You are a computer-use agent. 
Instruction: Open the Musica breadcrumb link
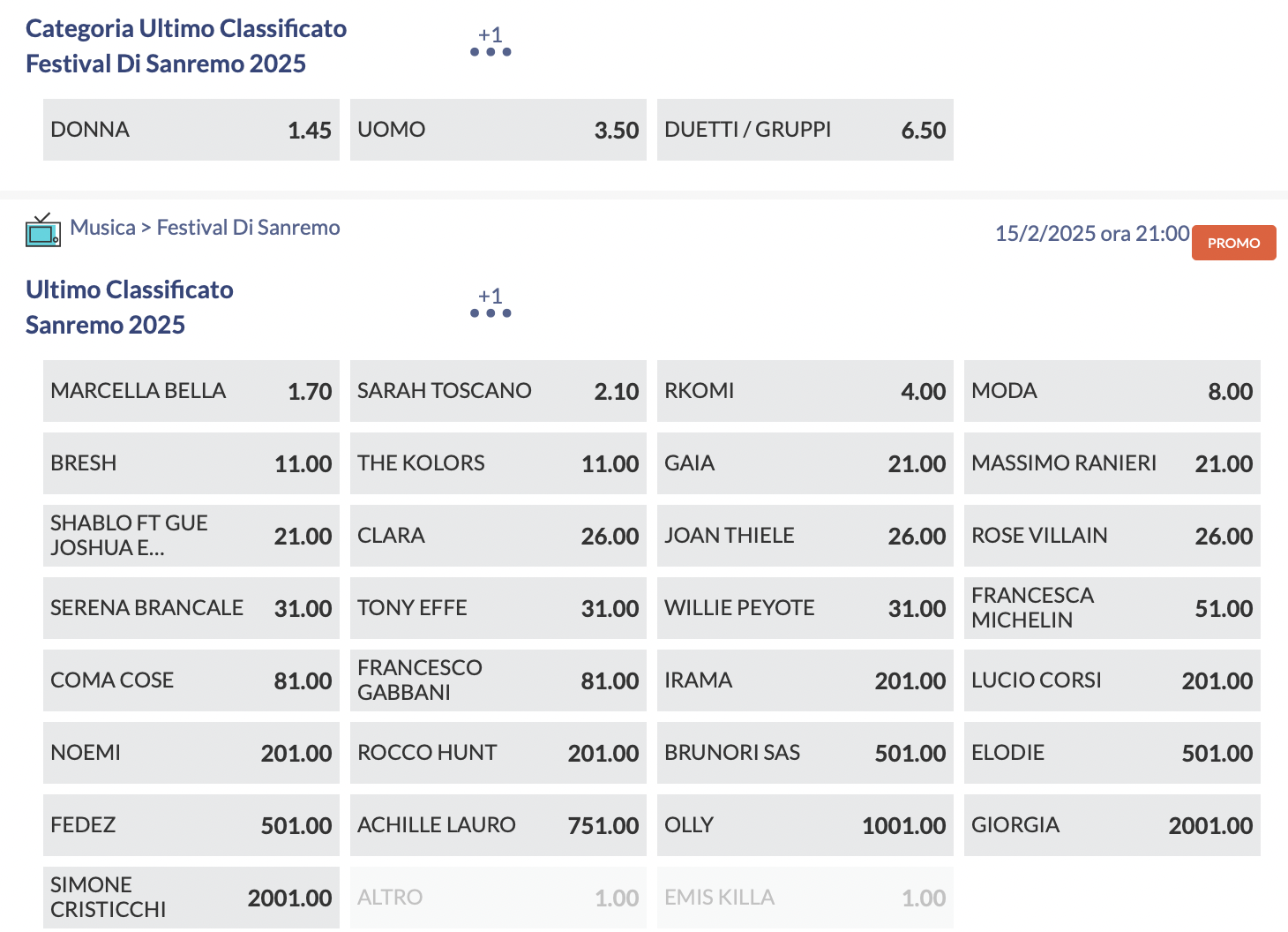coord(102,228)
